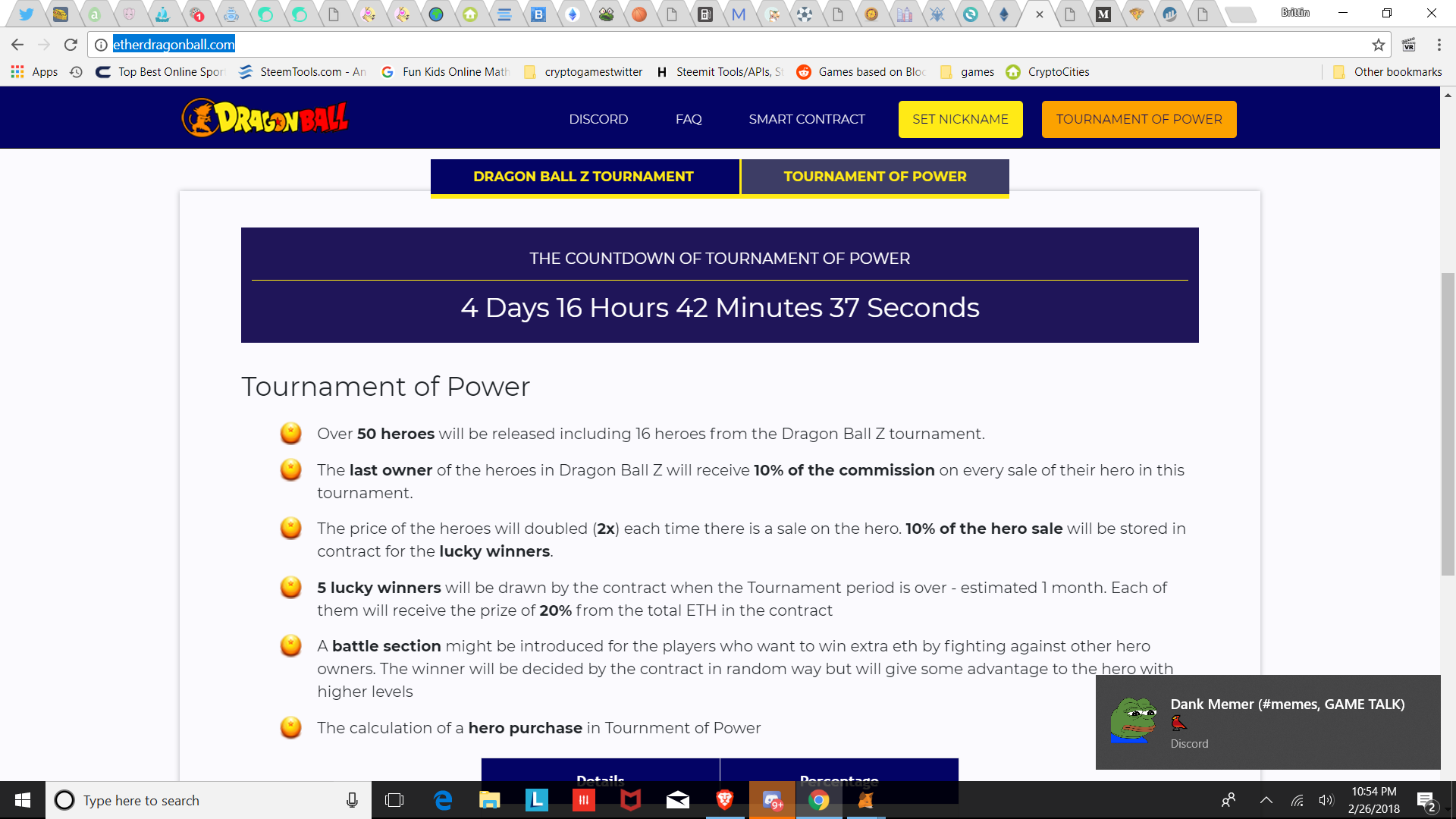Open the blue L app in taskbar
Screen dimensions: 1456x819
point(536,800)
